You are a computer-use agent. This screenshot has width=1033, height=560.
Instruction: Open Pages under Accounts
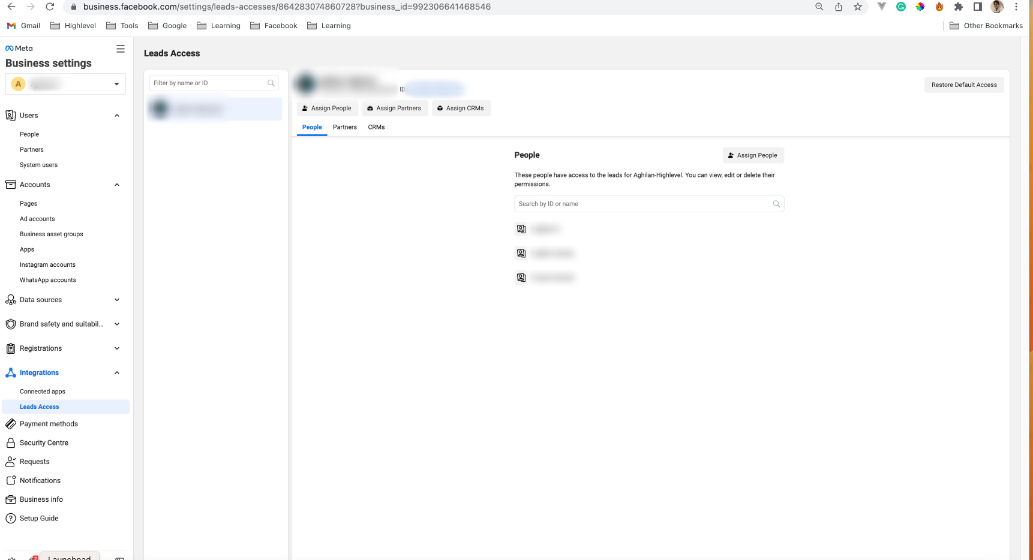tap(28, 204)
